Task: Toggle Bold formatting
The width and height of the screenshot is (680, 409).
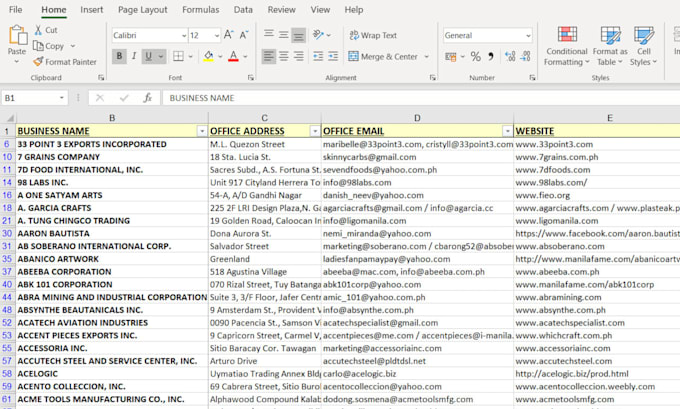Action: [x=119, y=56]
